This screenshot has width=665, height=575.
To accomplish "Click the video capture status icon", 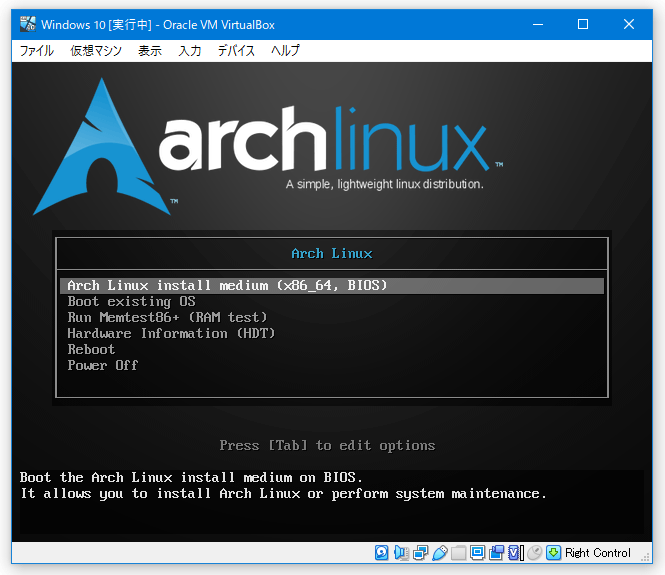I will pyautogui.click(x=497, y=553).
